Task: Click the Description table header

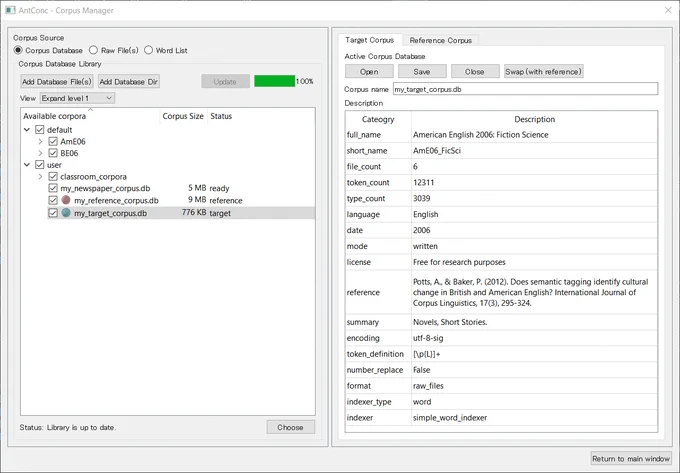Action: (x=534, y=119)
